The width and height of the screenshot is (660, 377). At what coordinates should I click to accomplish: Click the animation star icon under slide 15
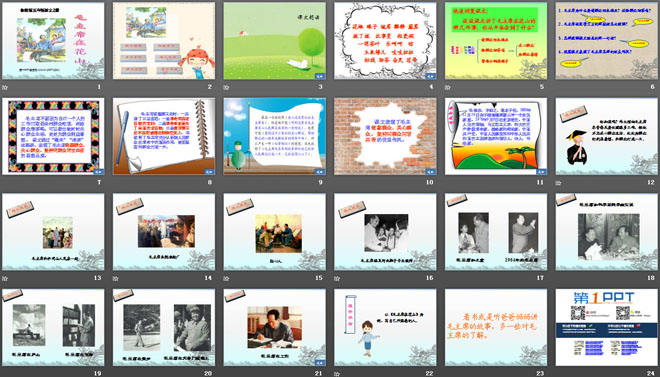226,278
